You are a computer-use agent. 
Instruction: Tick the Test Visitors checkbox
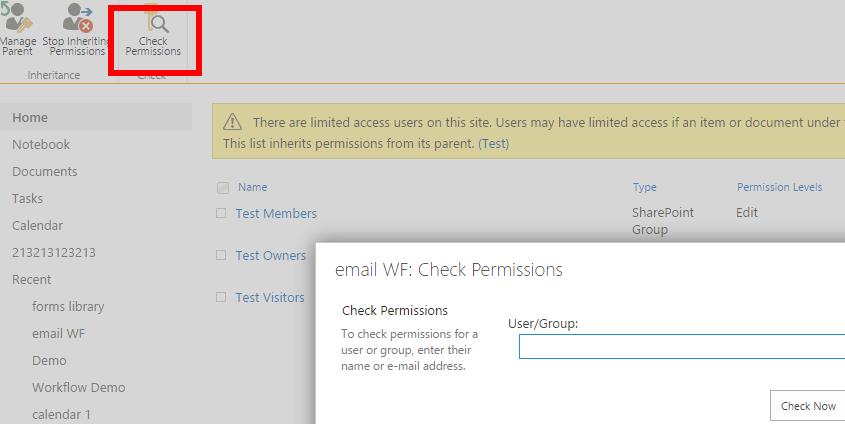coord(221,297)
